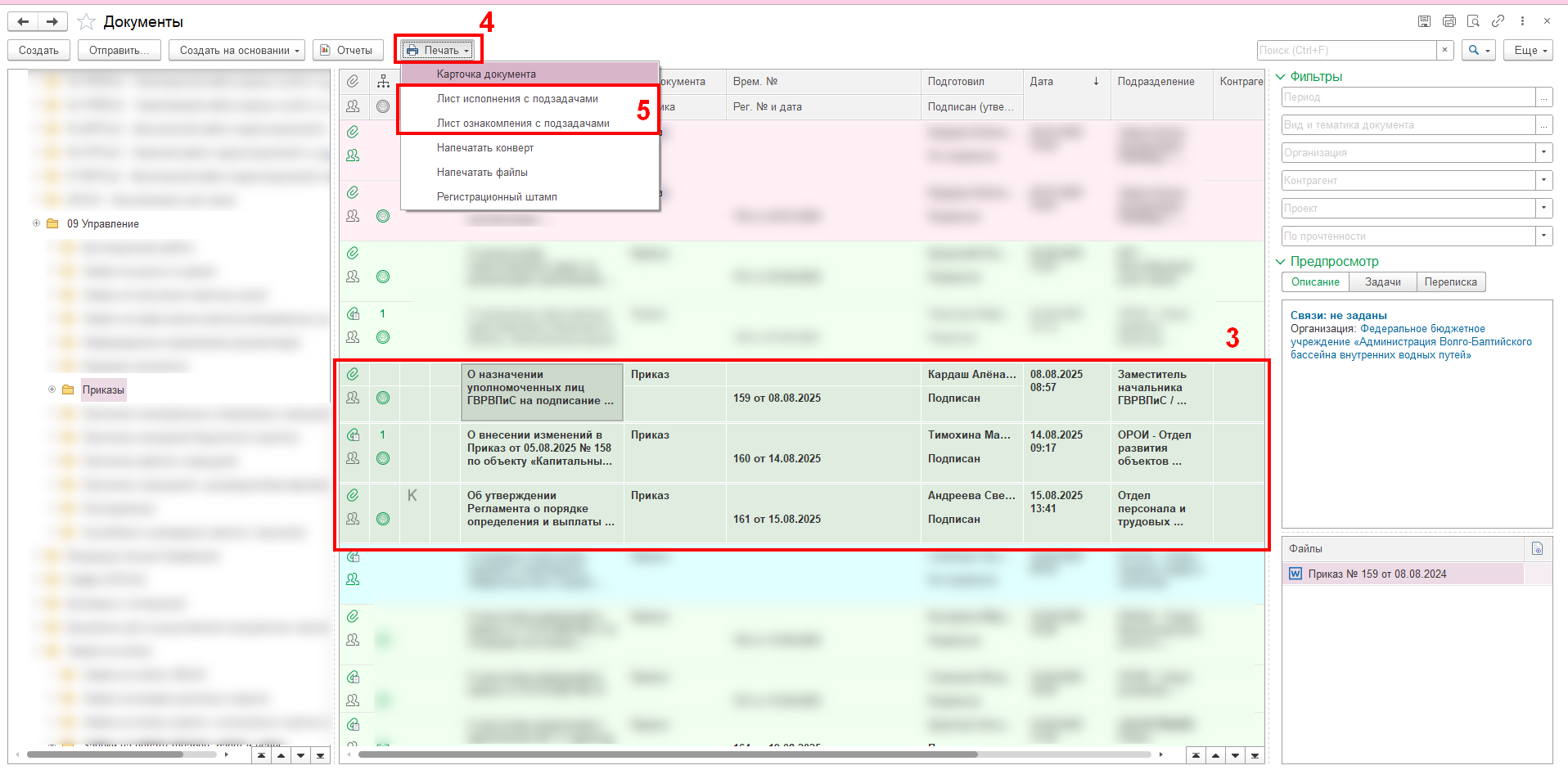This screenshot has width=1568, height=770.
Task: Open the three-dot more options menu
Action: [1522, 21]
